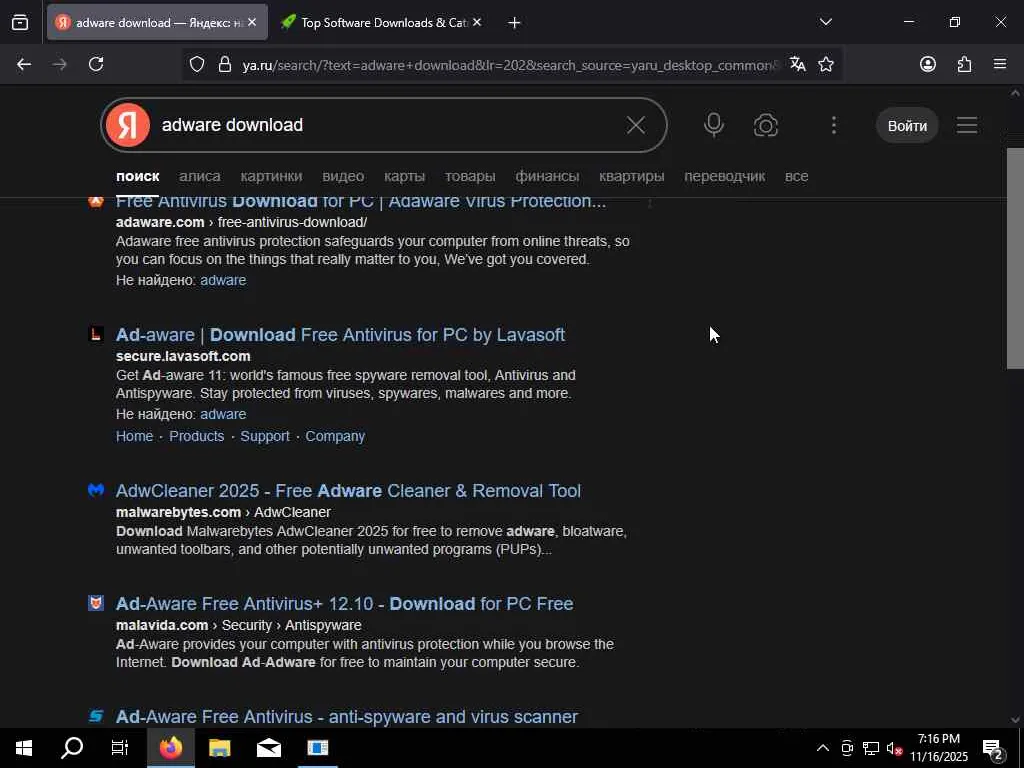1024x768 pixels.
Task: Open notification center with 2 notifications
Action: [x=993, y=749]
